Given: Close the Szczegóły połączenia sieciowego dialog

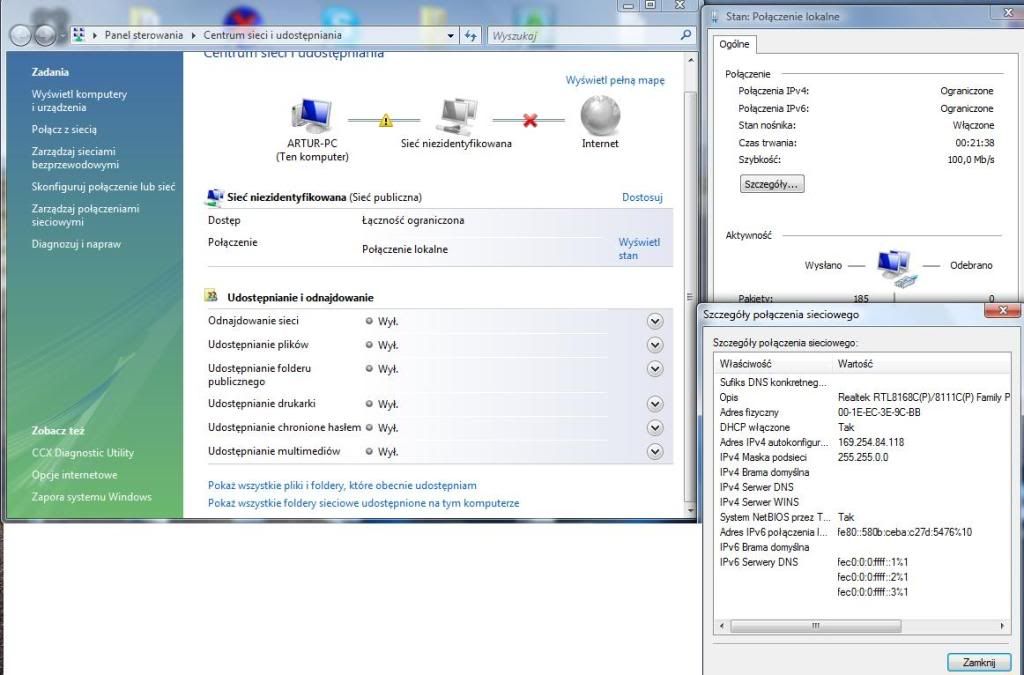Looking at the screenshot, I should tap(1002, 311).
